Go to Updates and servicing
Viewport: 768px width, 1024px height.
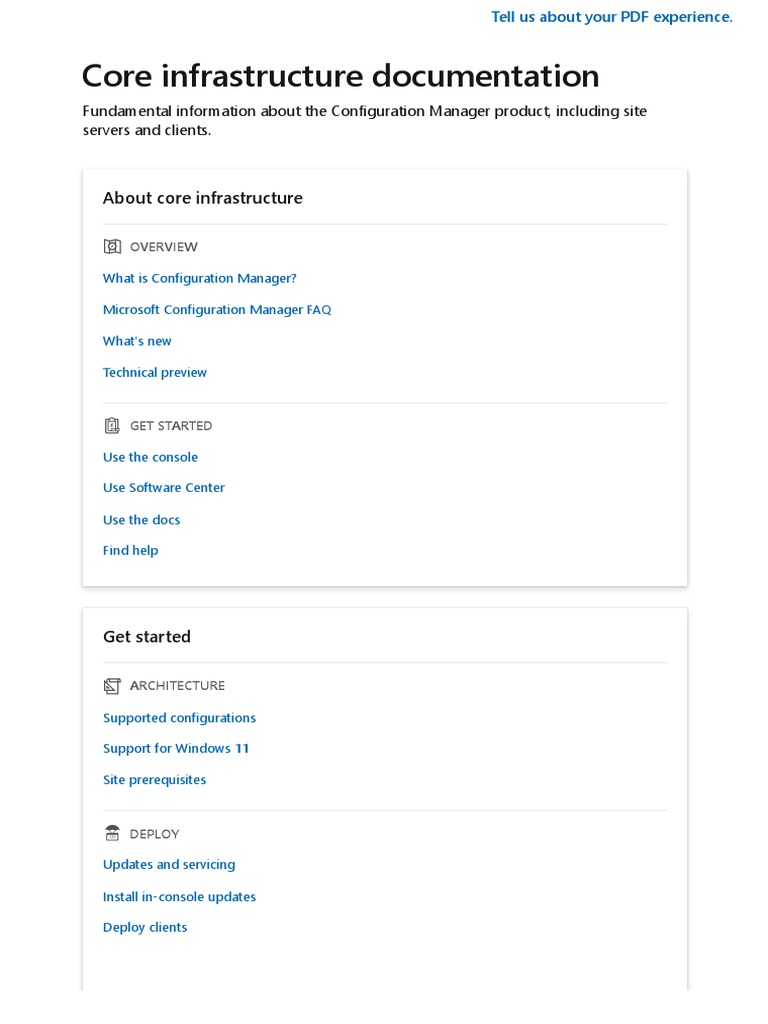[169, 865]
